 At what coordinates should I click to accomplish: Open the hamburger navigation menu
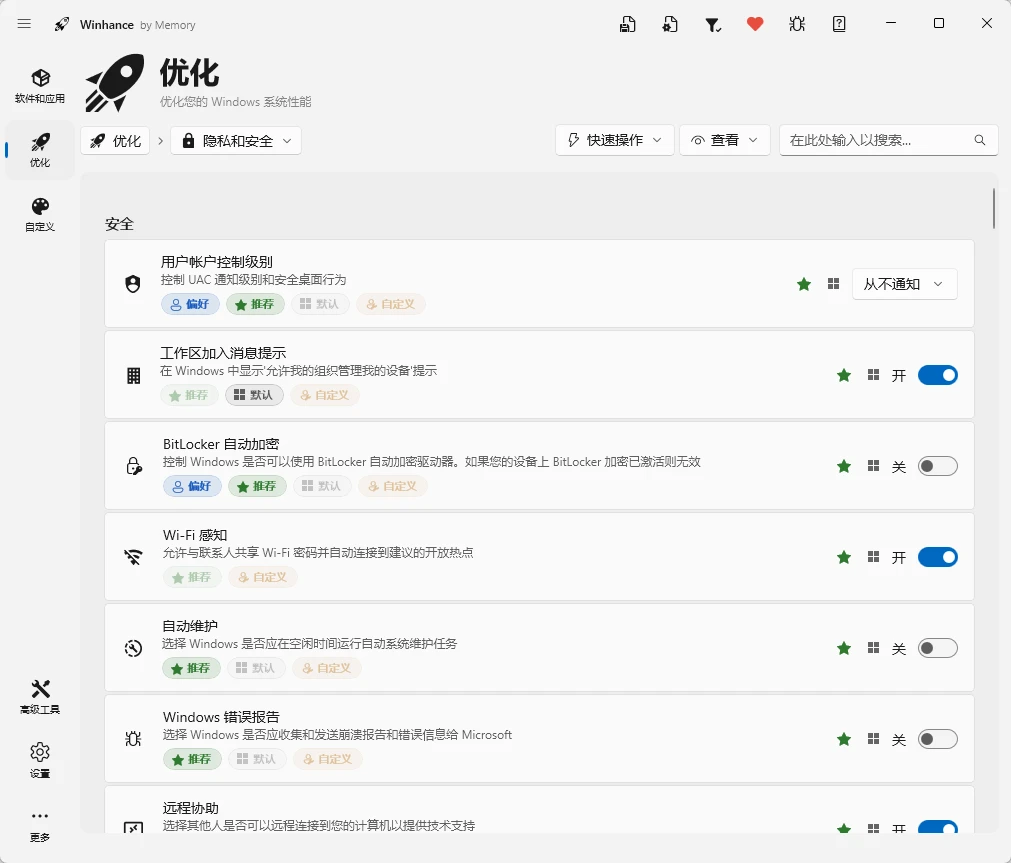point(24,24)
